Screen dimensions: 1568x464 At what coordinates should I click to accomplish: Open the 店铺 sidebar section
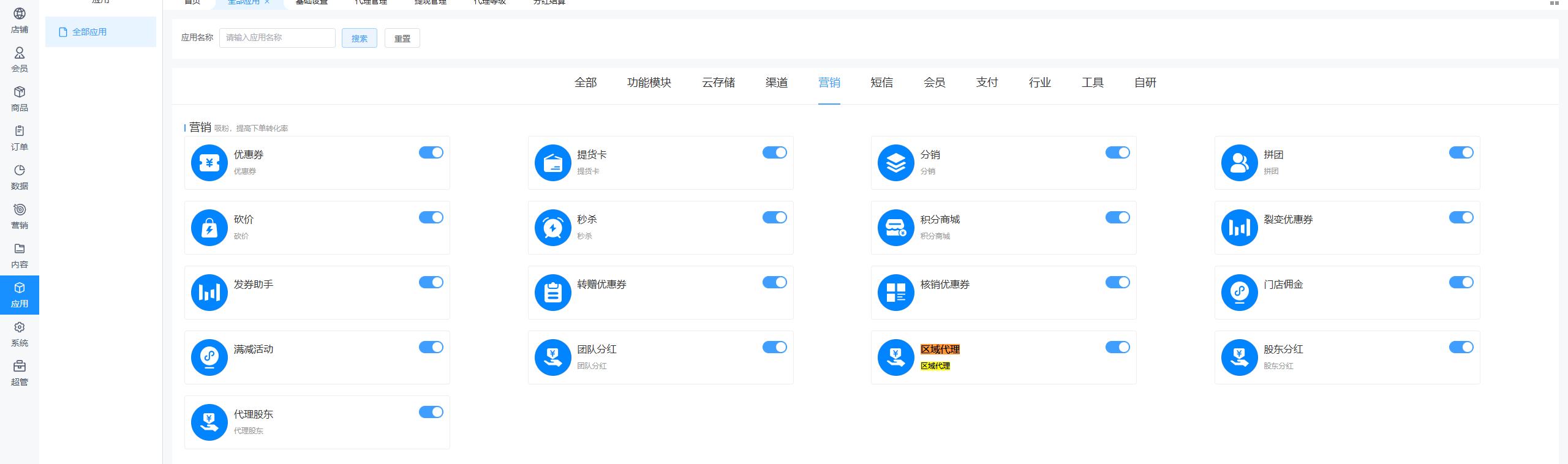[x=20, y=21]
